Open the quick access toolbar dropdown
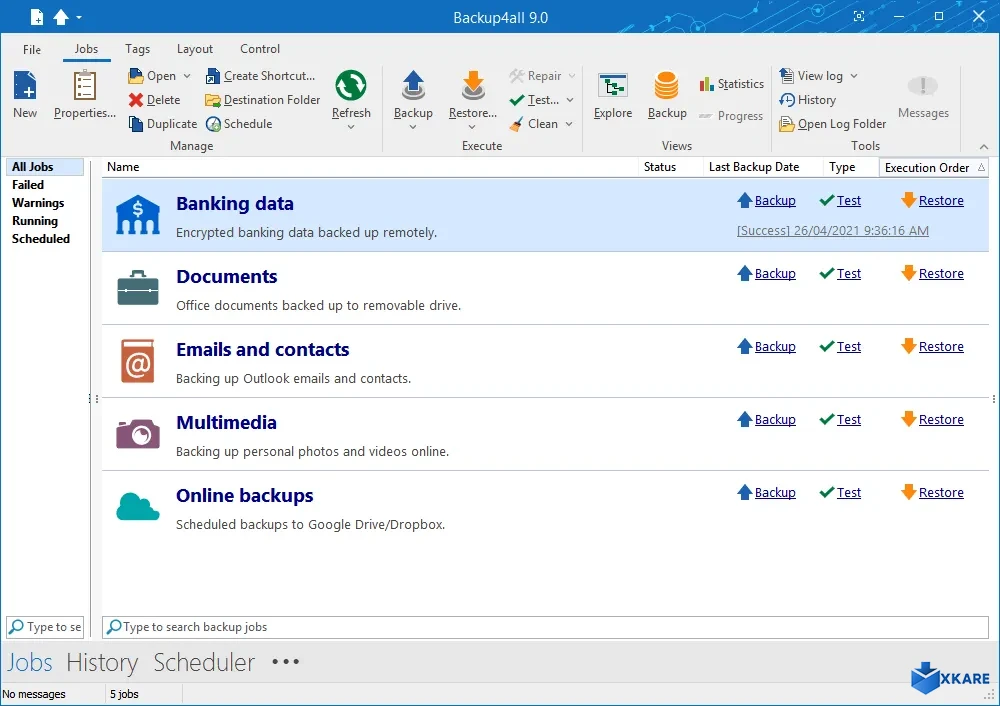The width and height of the screenshot is (1000, 706). [x=79, y=17]
